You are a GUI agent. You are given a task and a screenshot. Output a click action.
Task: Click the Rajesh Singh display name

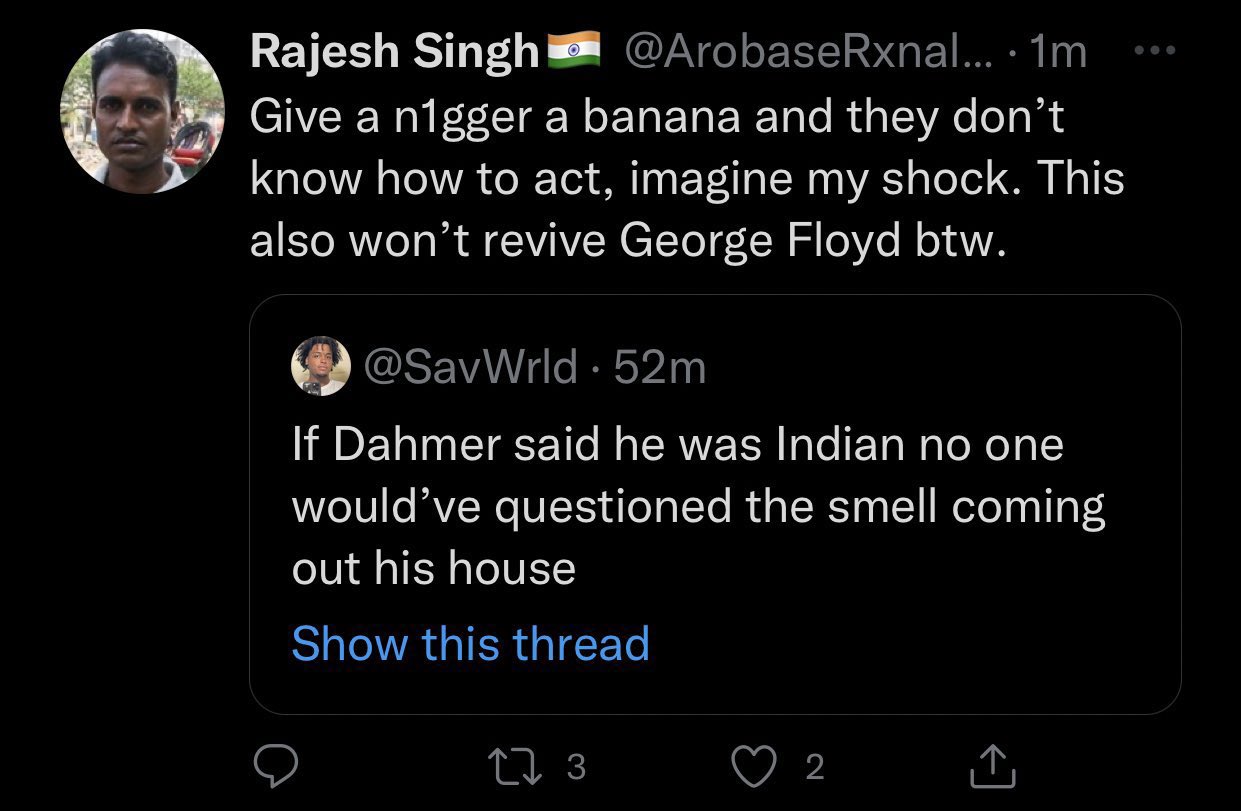point(394,53)
